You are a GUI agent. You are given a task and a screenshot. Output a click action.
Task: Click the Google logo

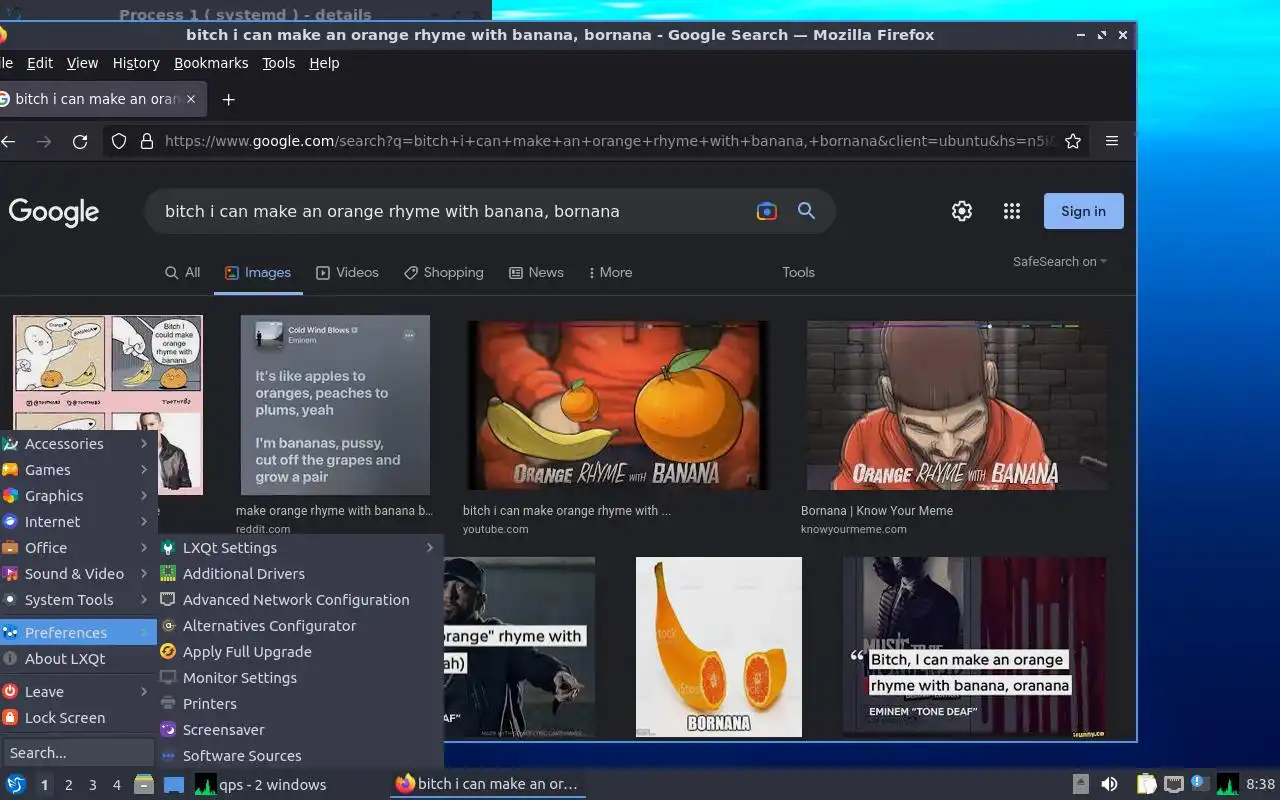(x=54, y=212)
